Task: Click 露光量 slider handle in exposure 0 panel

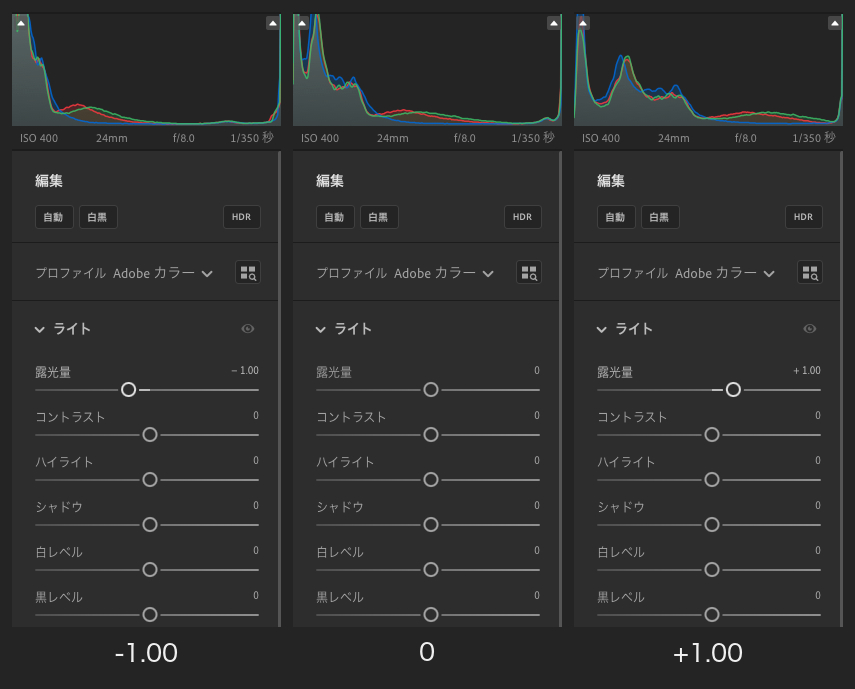Action: click(431, 390)
